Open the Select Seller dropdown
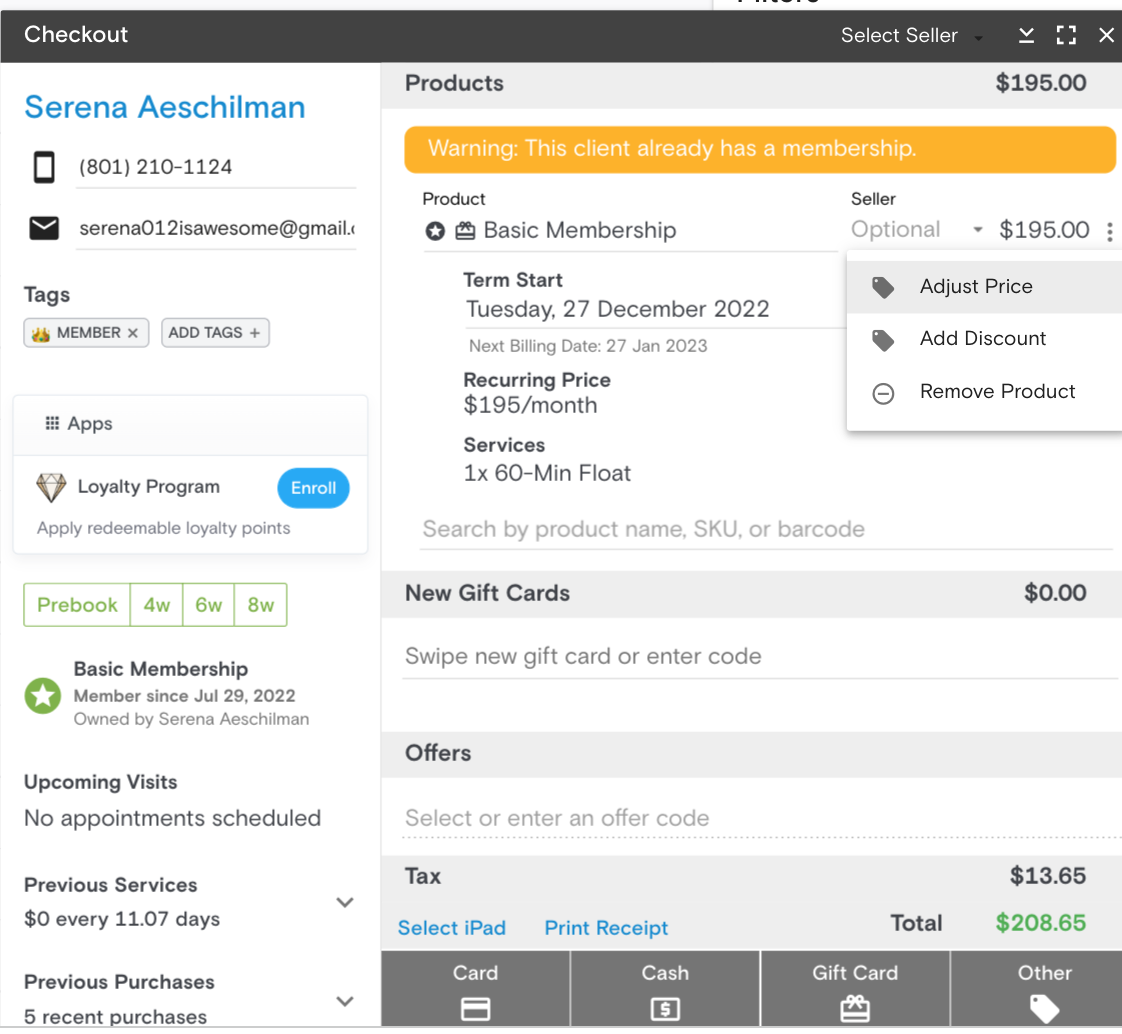1122x1034 pixels. click(x=911, y=36)
